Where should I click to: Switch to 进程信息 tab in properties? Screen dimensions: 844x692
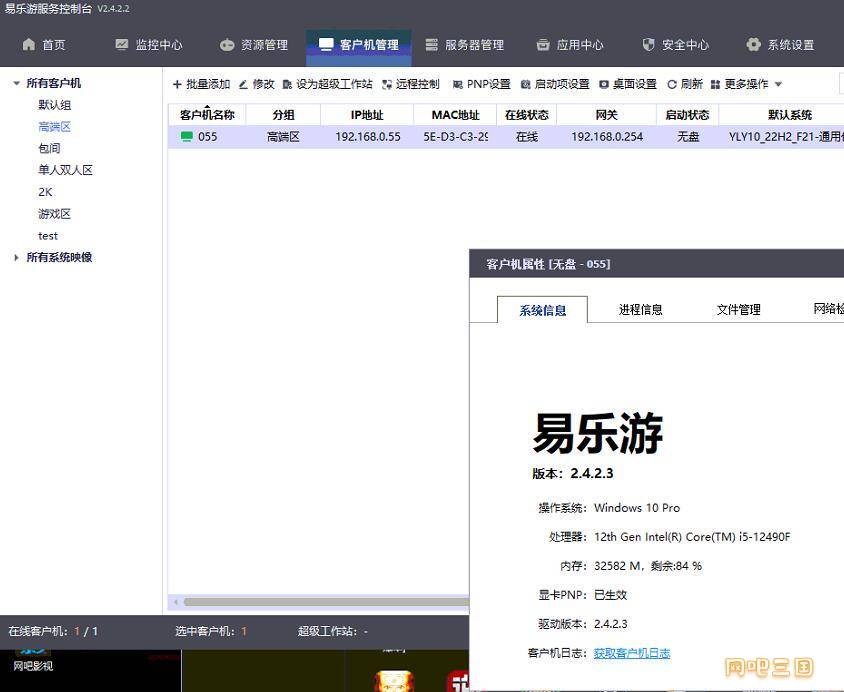point(641,309)
